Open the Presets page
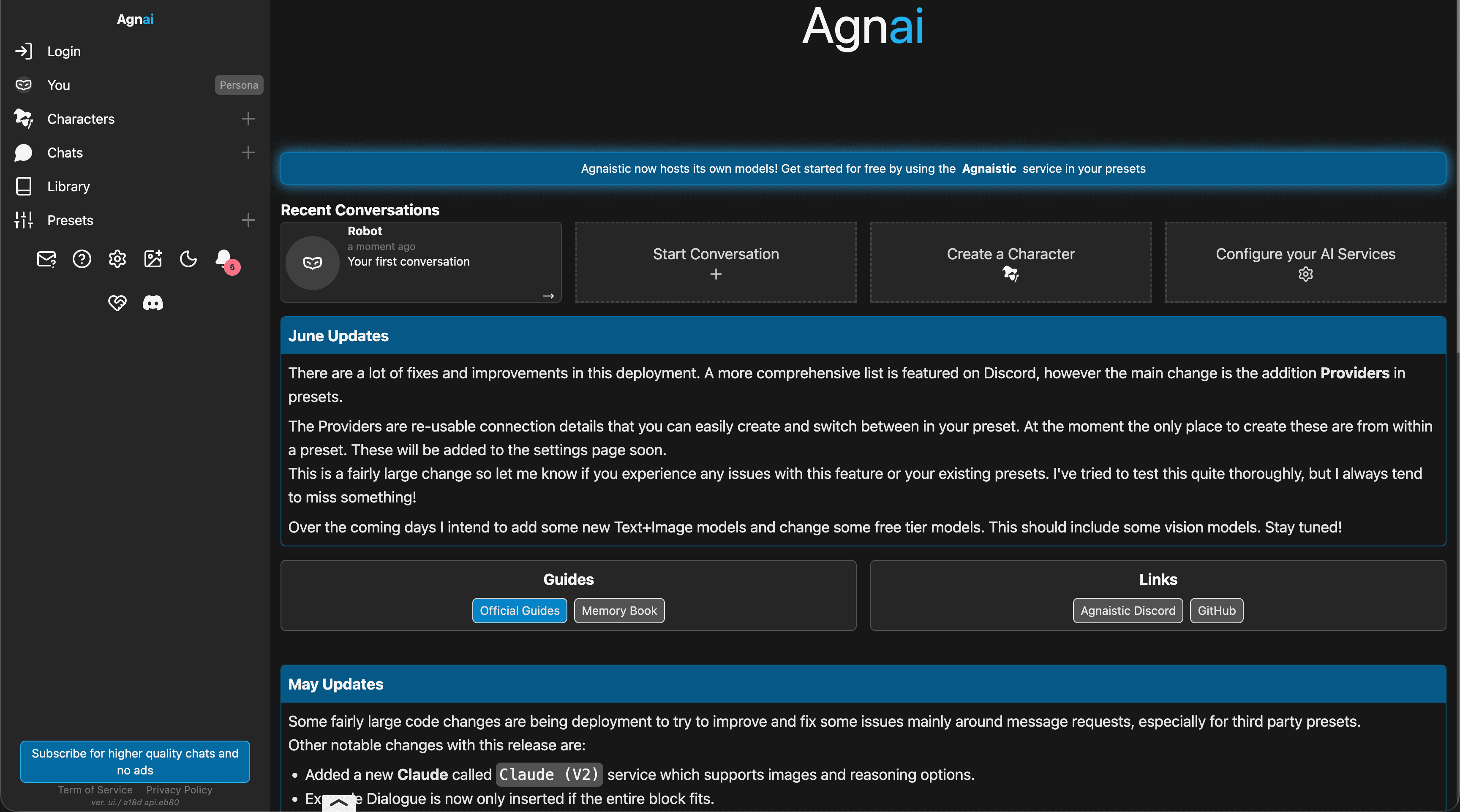The width and height of the screenshot is (1460, 812). (70, 220)
